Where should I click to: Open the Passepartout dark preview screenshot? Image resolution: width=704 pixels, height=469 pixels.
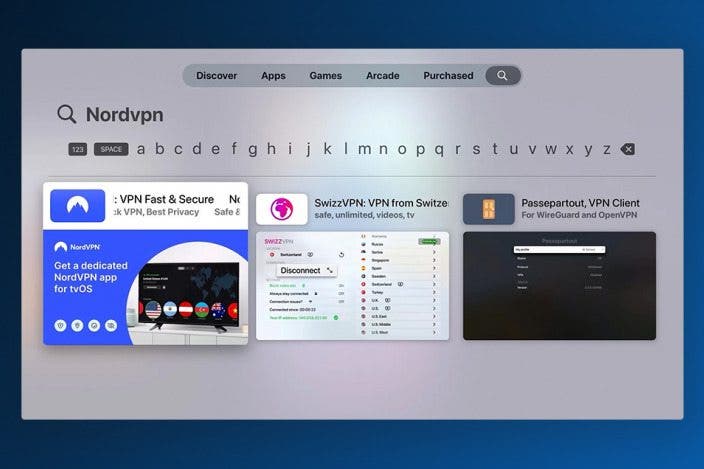[x=559, y=285]
